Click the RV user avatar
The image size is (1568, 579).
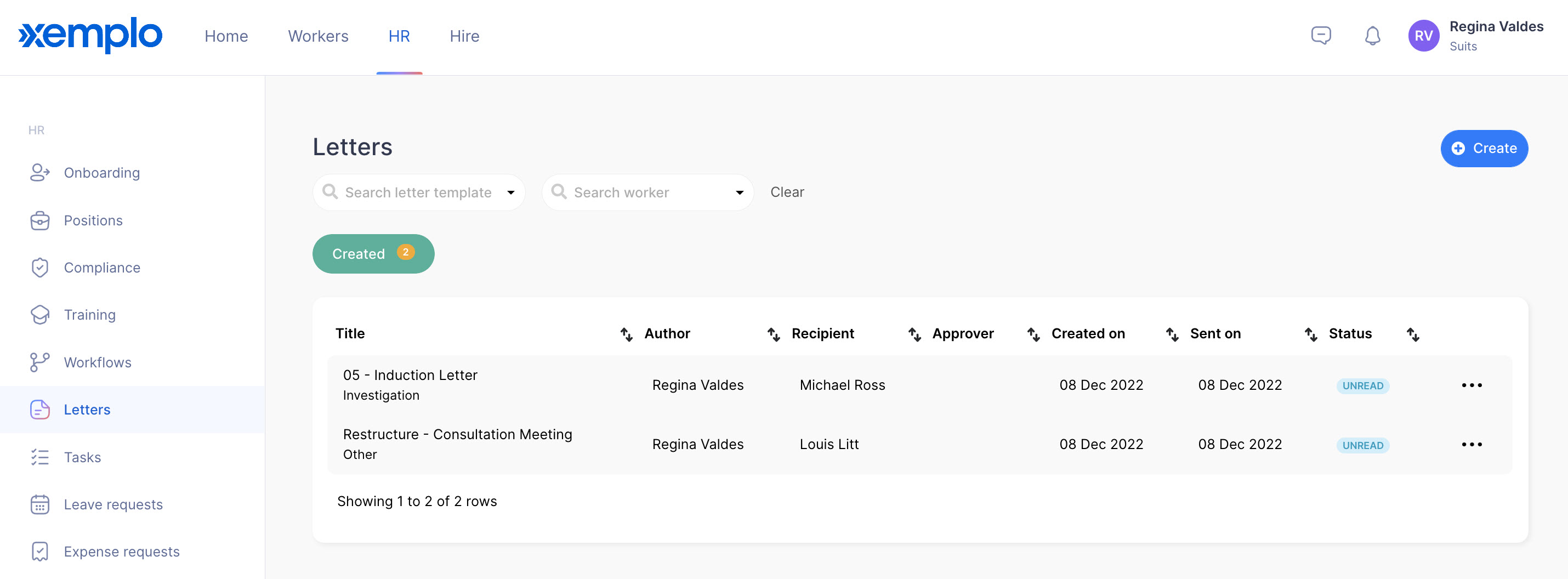[1423, 36]
